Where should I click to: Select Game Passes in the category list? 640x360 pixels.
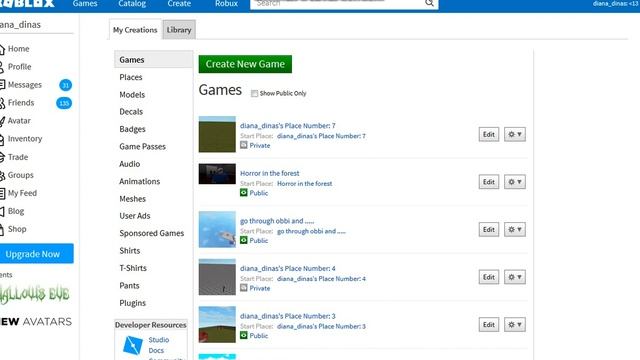point(142,147)
